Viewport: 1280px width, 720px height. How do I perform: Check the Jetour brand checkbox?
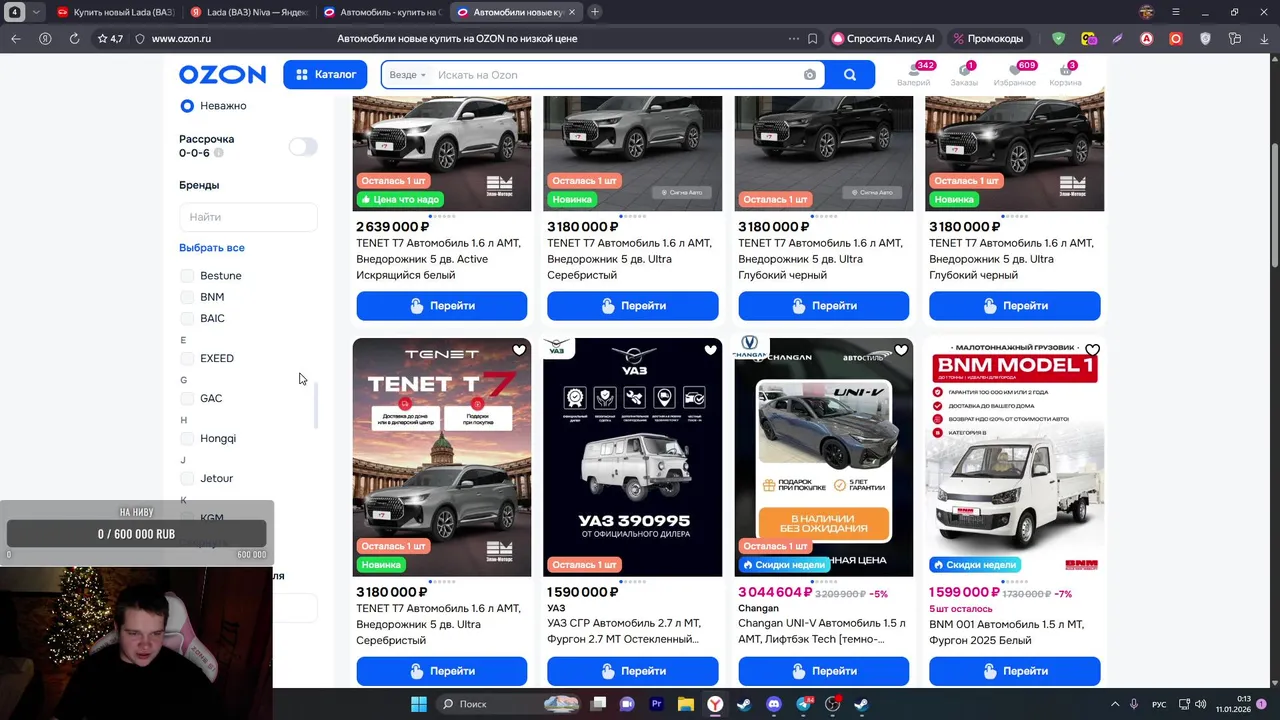(187, 478)
